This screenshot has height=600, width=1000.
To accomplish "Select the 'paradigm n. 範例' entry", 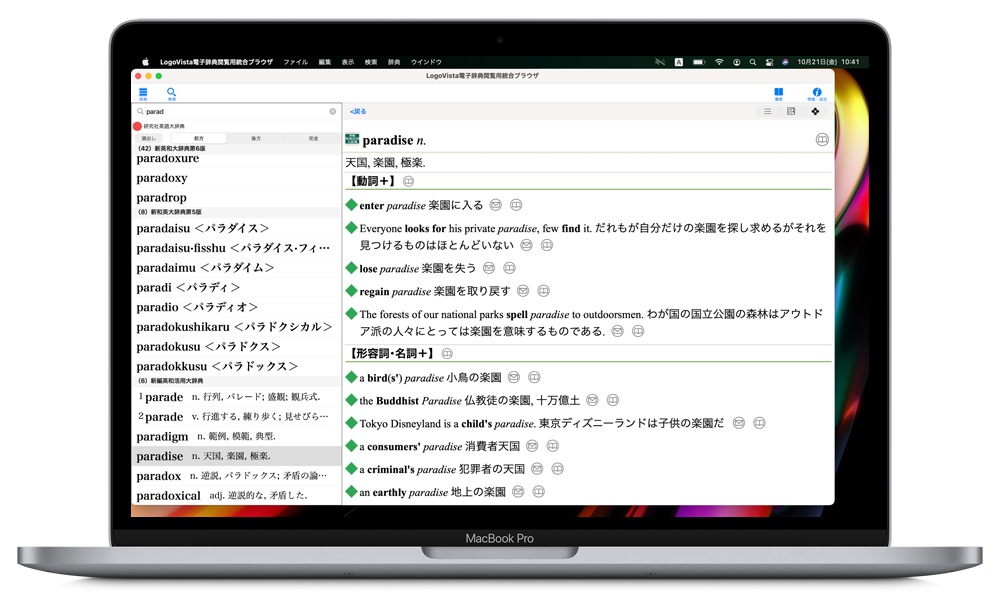I will (x=236, y=437).
